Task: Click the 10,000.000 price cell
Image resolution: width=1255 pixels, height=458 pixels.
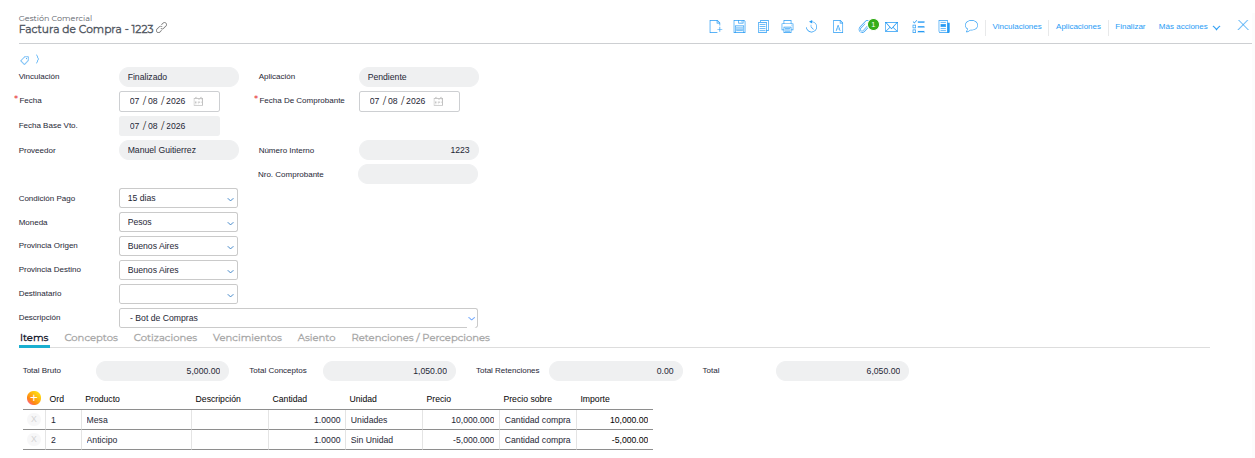Action: pos(460,420)
